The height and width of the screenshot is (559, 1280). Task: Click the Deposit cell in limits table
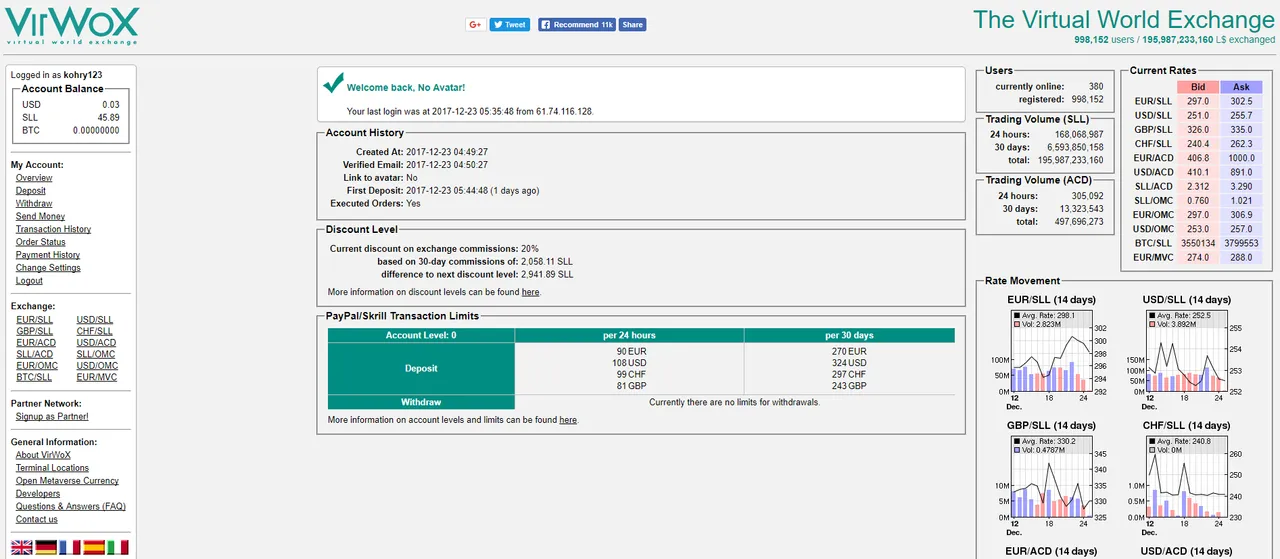coord(421,369)
